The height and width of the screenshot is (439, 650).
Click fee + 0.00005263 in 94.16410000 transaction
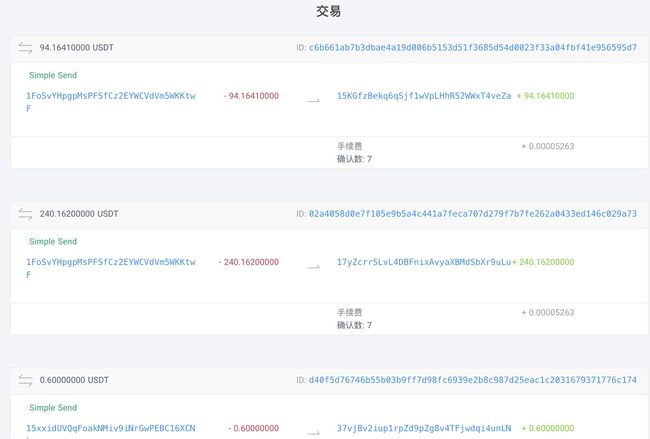point(548,146)
